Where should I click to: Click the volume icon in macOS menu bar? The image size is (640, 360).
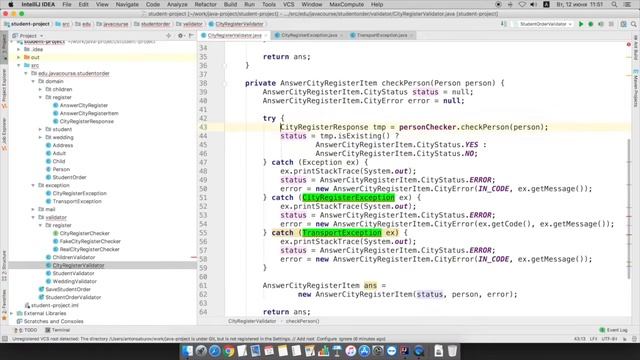tap(533, 4)
